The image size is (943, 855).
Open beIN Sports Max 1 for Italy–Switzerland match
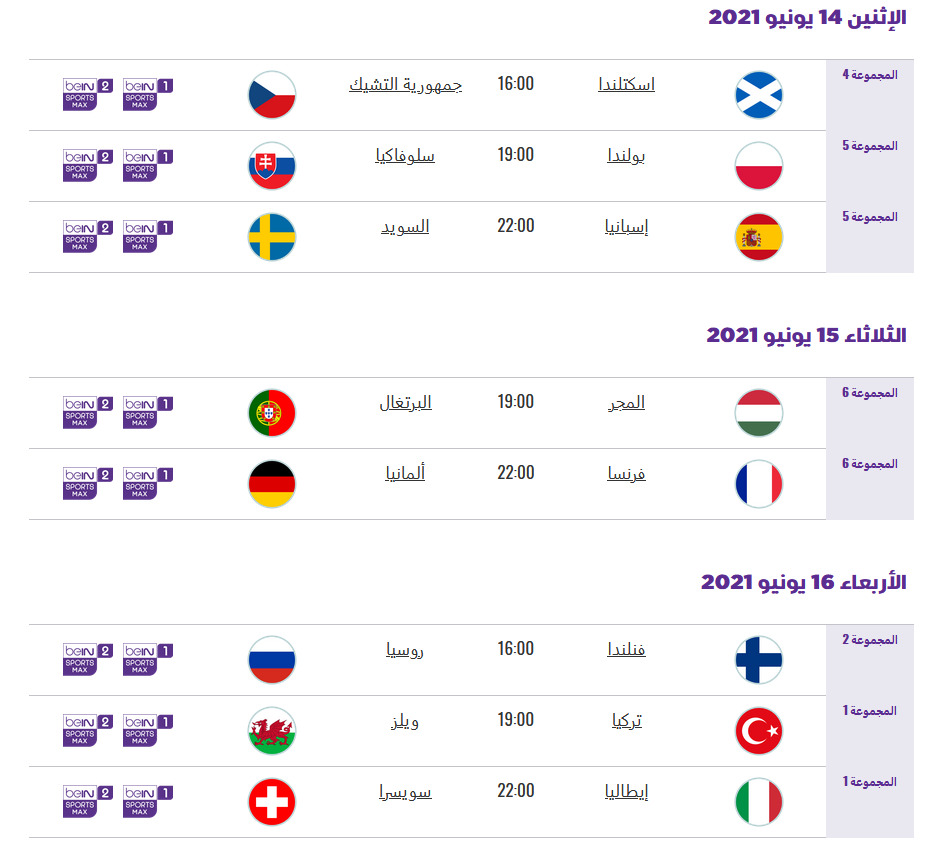coord(148,801)
